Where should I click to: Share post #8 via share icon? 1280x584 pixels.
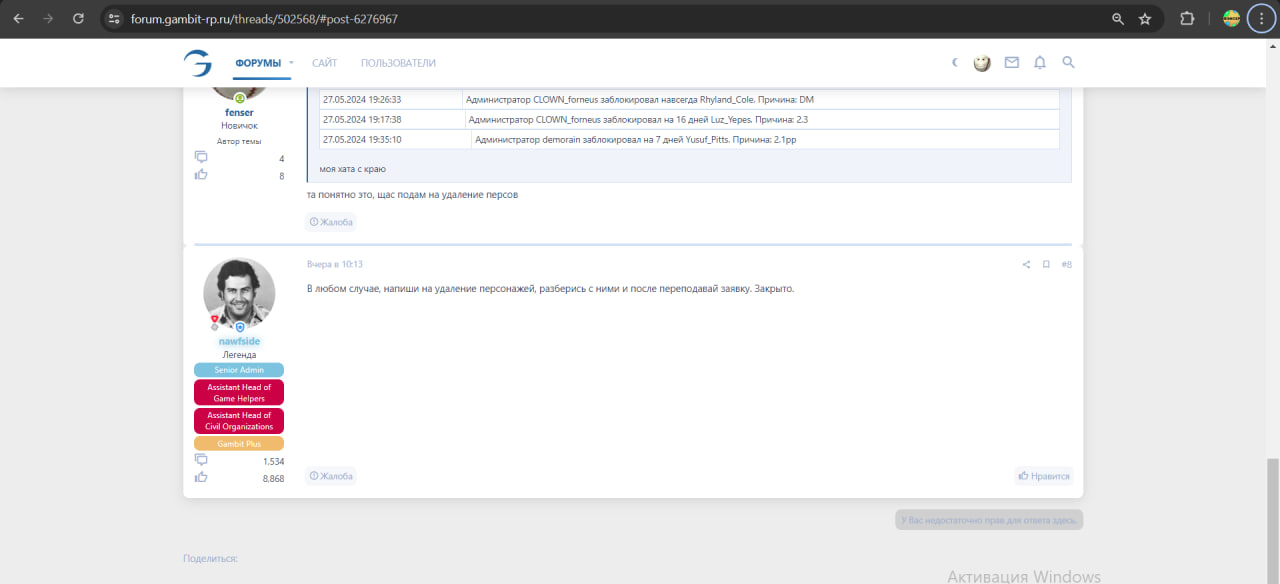coord(1026,265)
